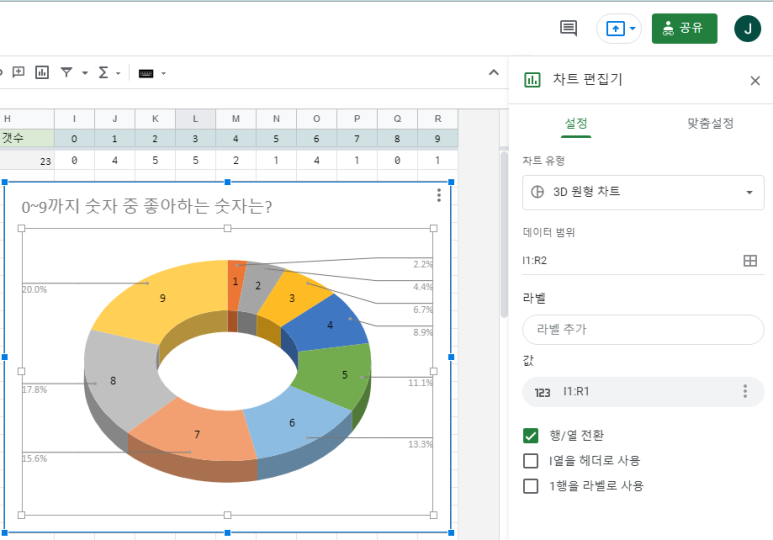Click the 17.8% data label
Screen dimensions: 773x540
[x=35, y=390]
